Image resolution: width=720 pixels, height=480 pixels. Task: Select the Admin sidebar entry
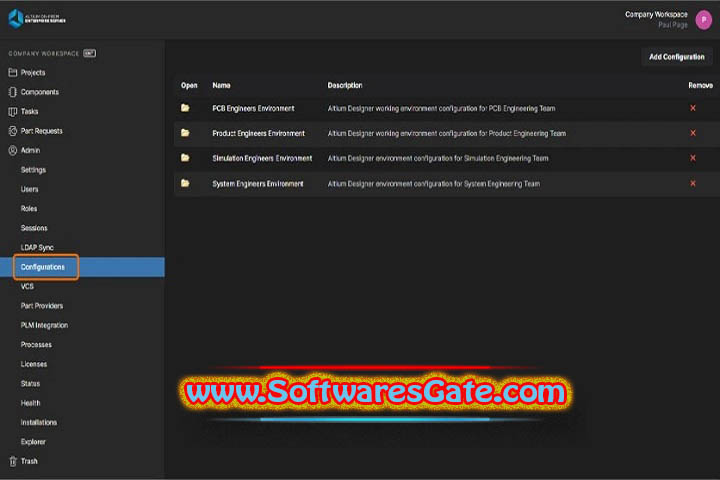[x=30, y=150]
